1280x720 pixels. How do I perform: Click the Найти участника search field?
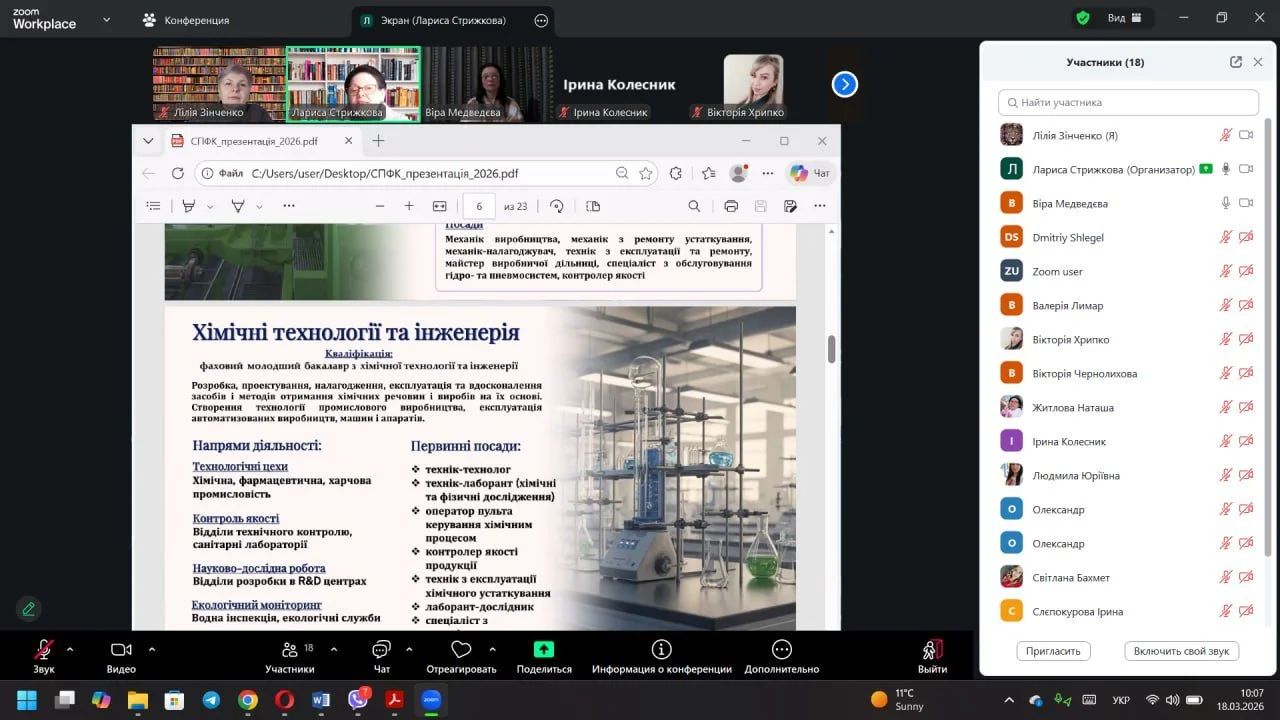[1128, 102]
